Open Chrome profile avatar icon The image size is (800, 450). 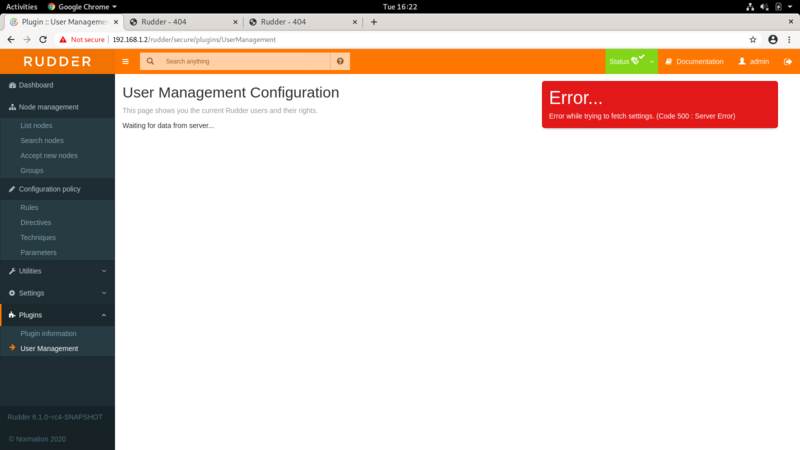773,39
